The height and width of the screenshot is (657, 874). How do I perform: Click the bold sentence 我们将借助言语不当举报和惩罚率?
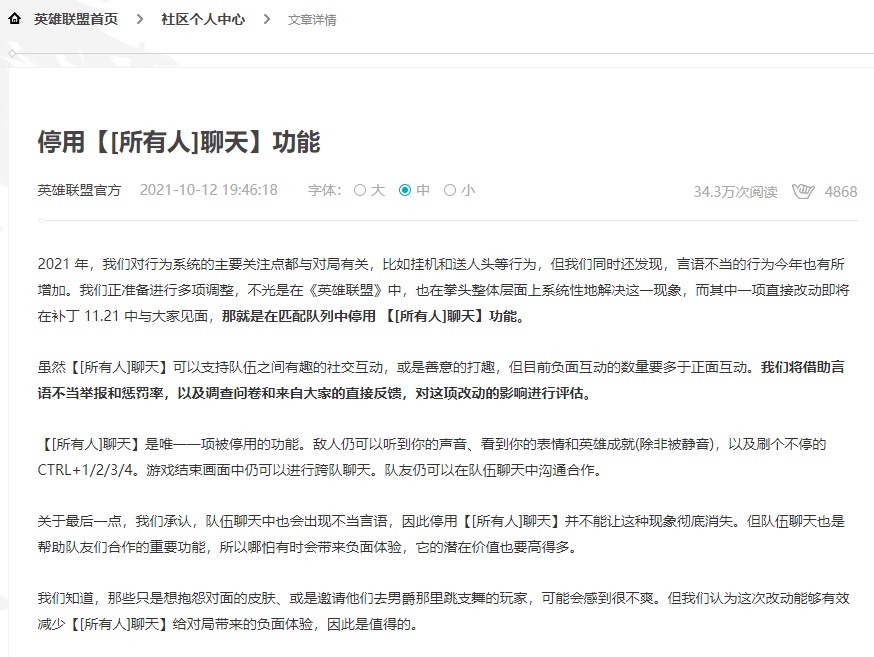[x=441, y=380]
